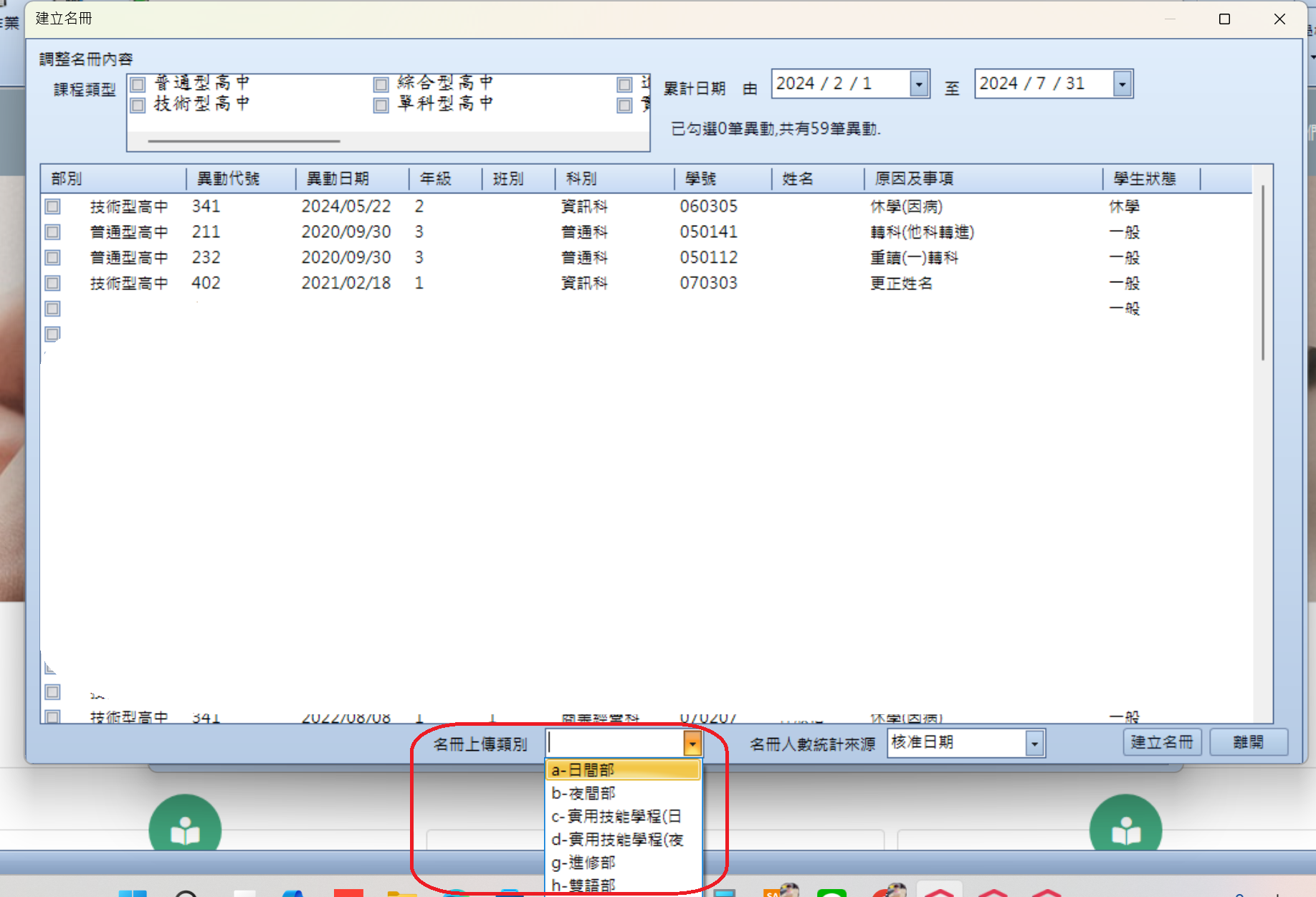
Task: Click the date cell 2021/02/18
Action: (346, 283)
